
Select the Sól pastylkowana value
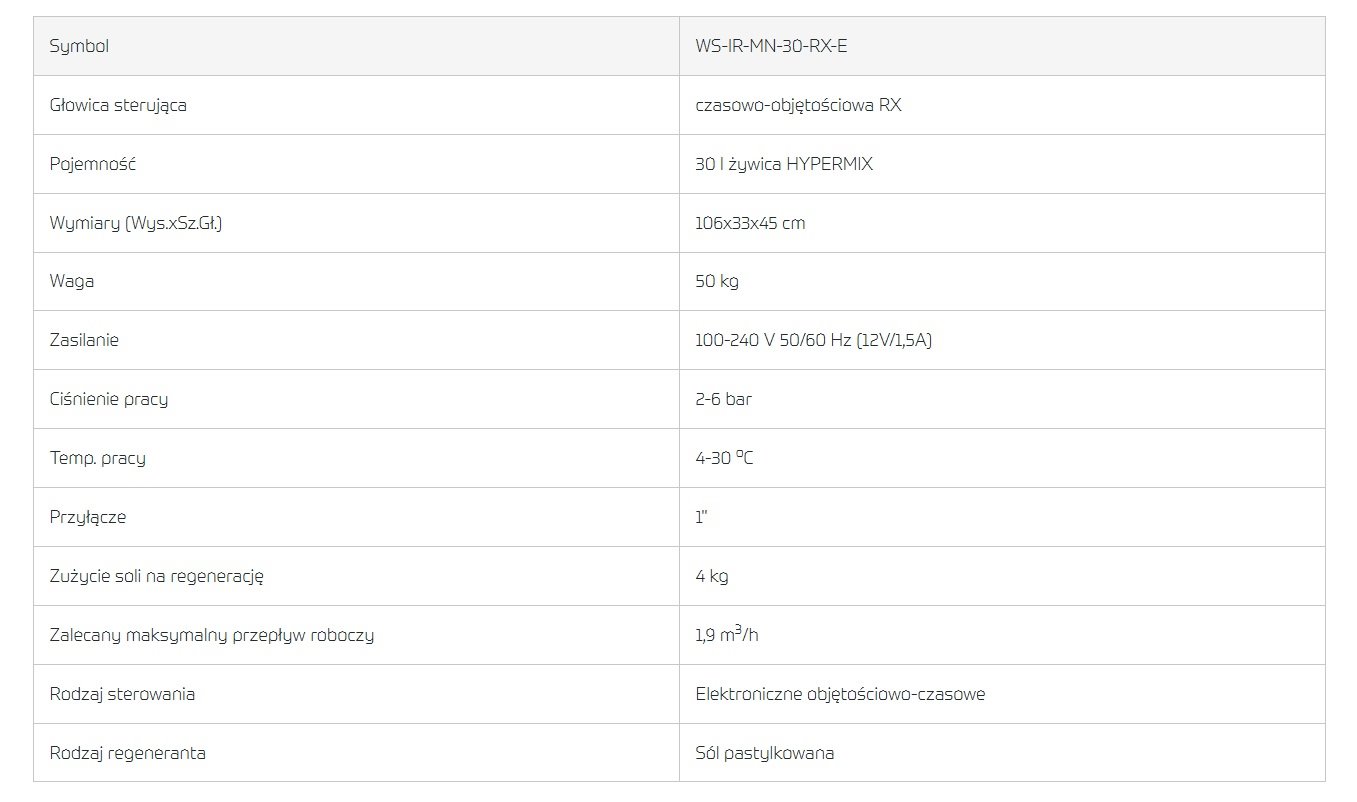765,753
